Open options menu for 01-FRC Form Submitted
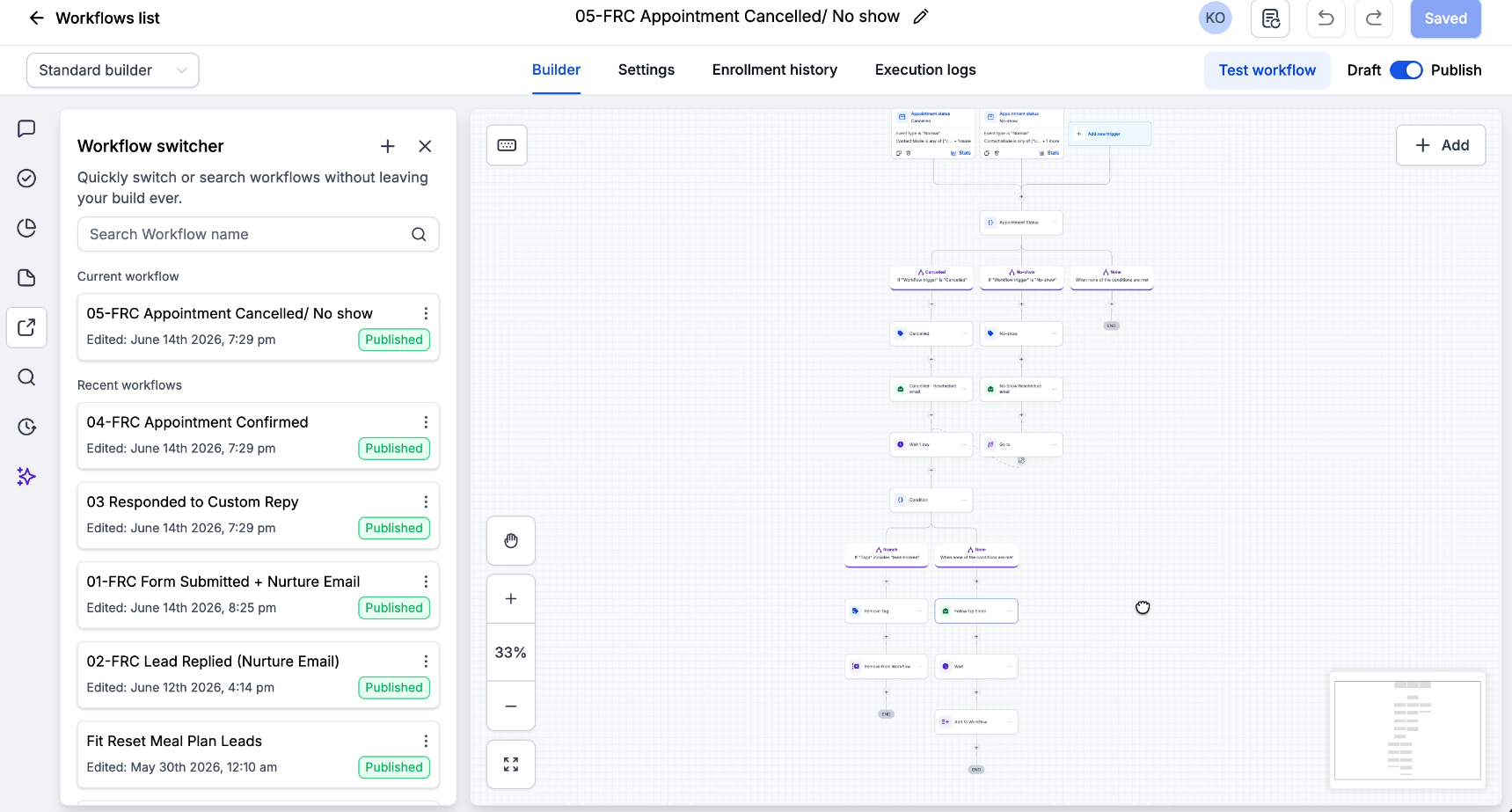 coord(426,582)
